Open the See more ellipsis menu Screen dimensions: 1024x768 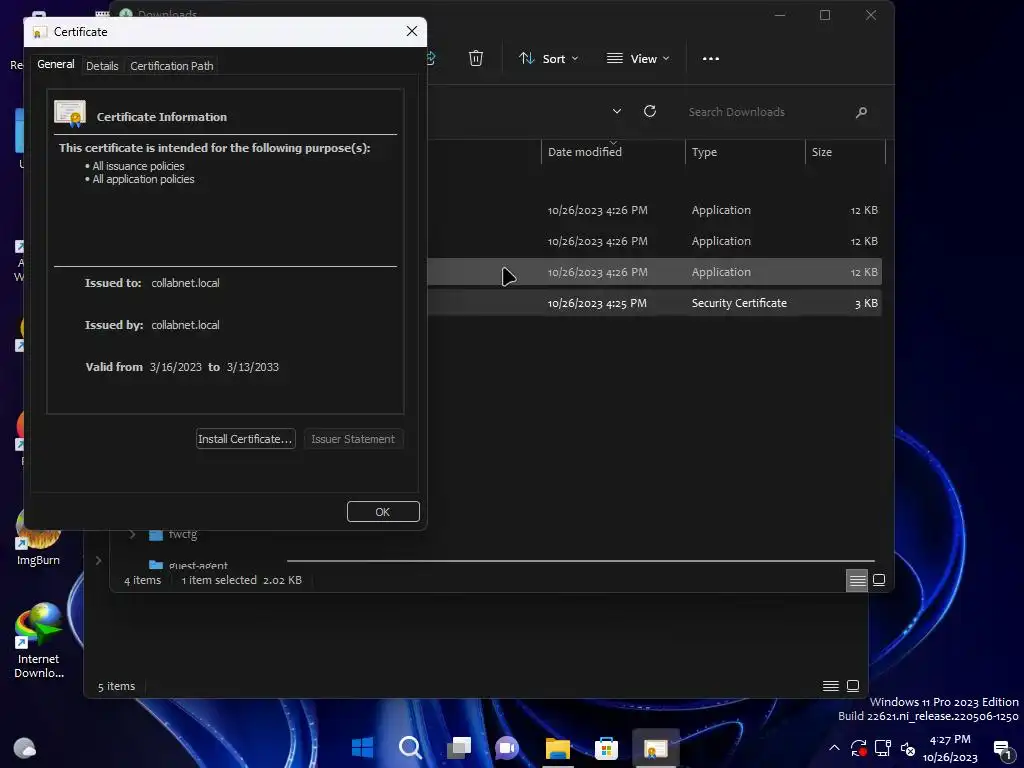711,59
